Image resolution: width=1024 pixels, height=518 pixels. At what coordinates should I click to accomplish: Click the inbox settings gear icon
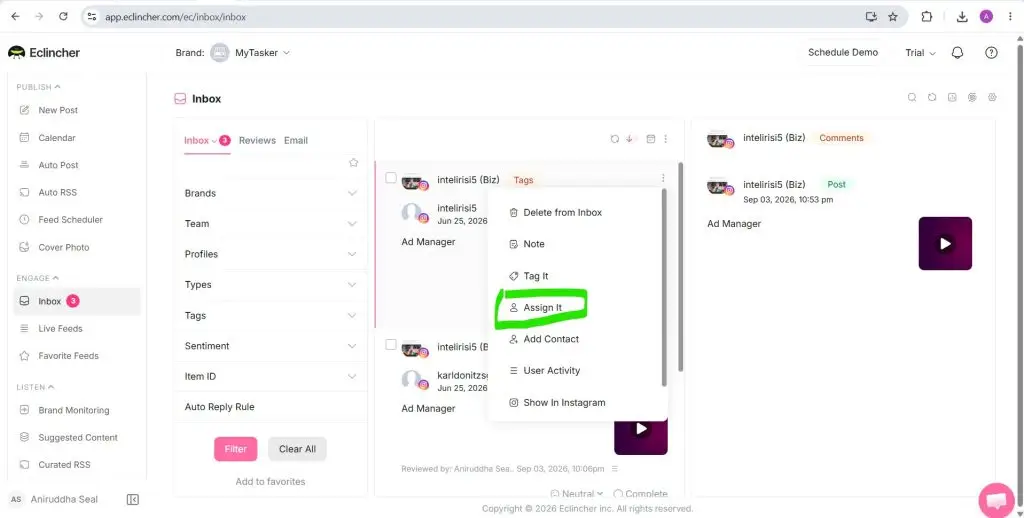[x=993, y=97]
